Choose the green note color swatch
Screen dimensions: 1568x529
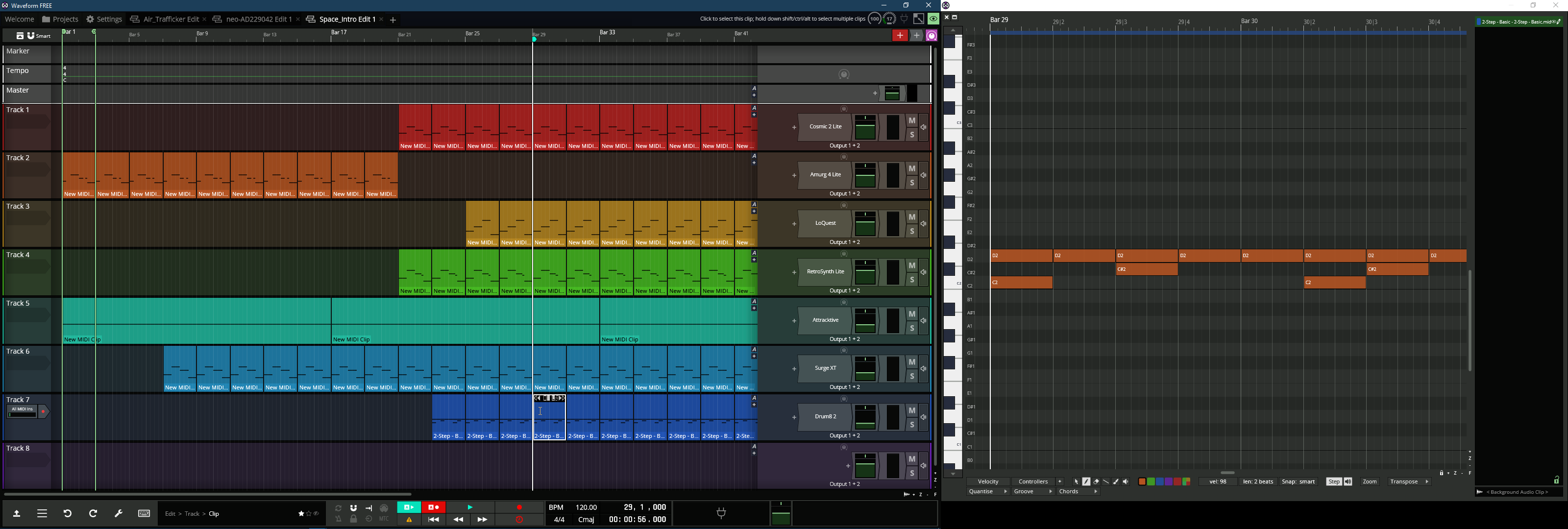[x=1151, y=481]
